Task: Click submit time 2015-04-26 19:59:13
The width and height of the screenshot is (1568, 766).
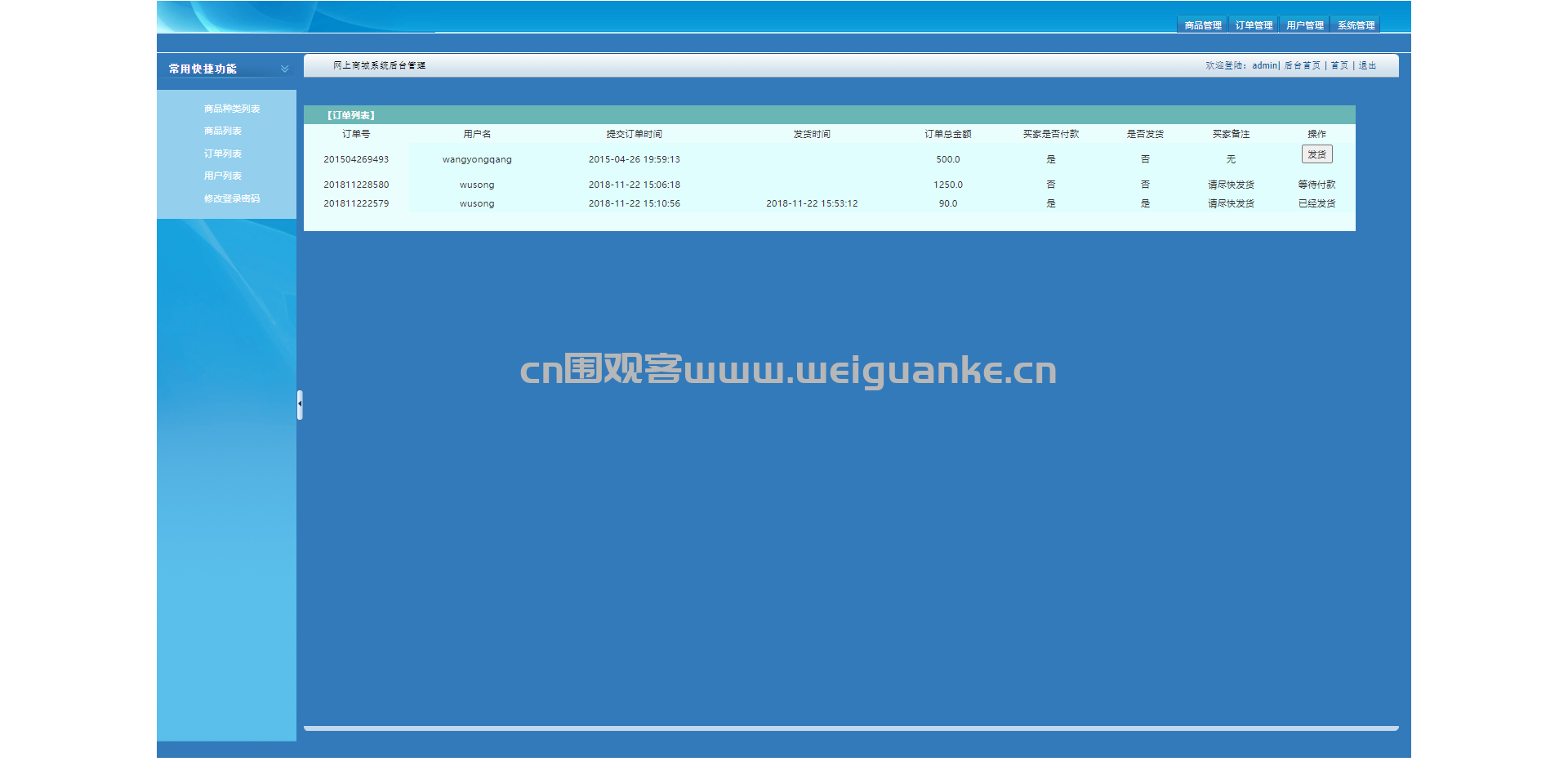Action: pos(635,159)
